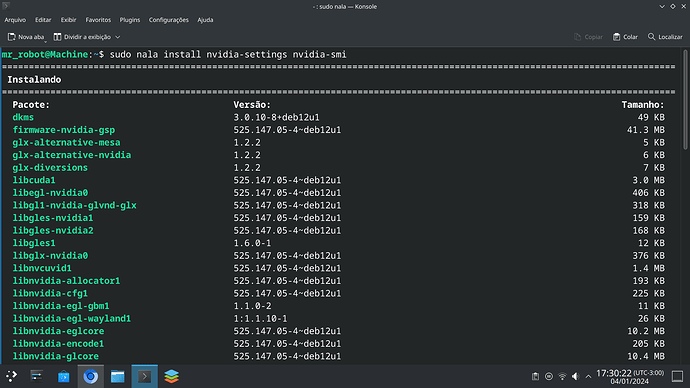Click the libcuda1 package name
Screen dimensions: 690x388
(x=34, y=180)
